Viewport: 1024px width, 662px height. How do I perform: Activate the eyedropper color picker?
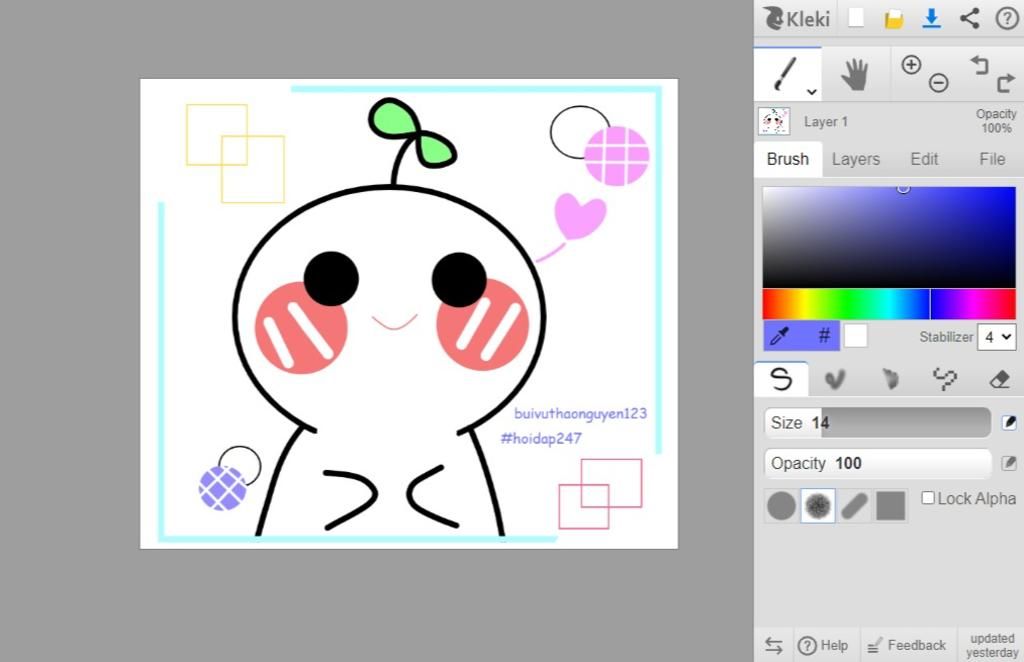pos(780,336)
